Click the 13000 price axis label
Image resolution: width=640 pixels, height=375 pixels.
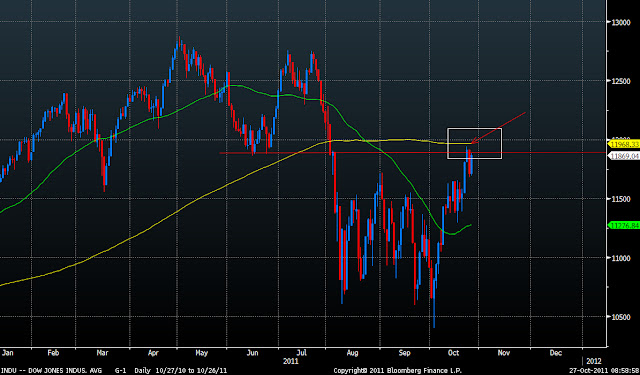pos(620,22)
